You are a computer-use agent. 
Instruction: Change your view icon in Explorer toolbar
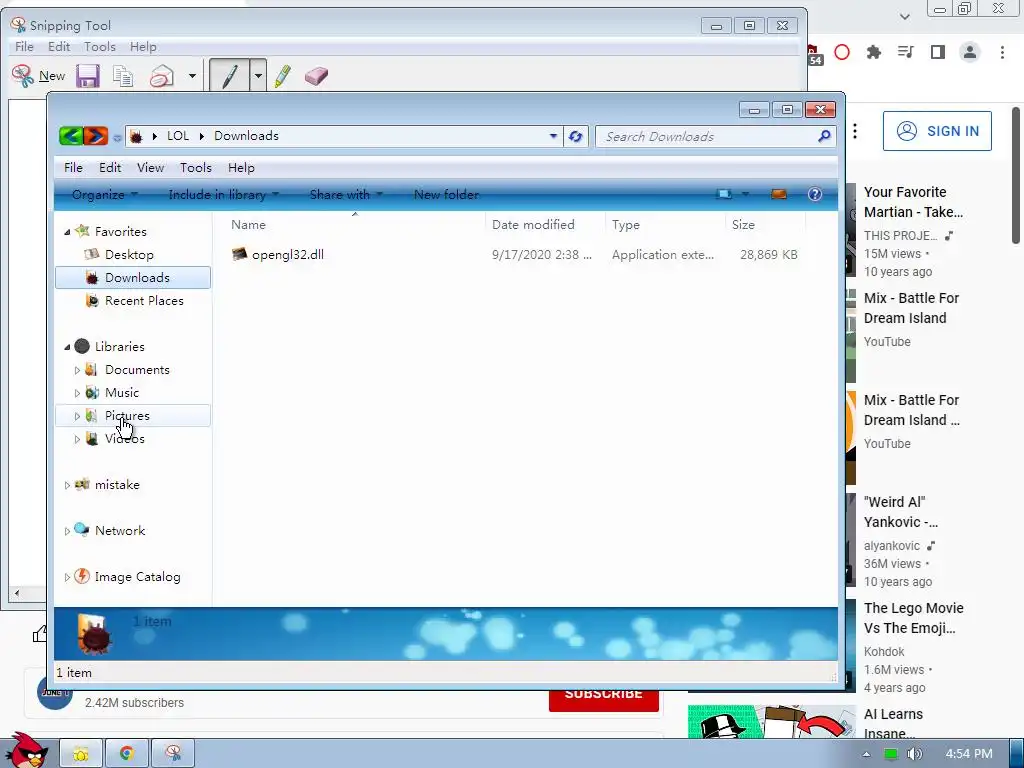[x=724, y=195]
